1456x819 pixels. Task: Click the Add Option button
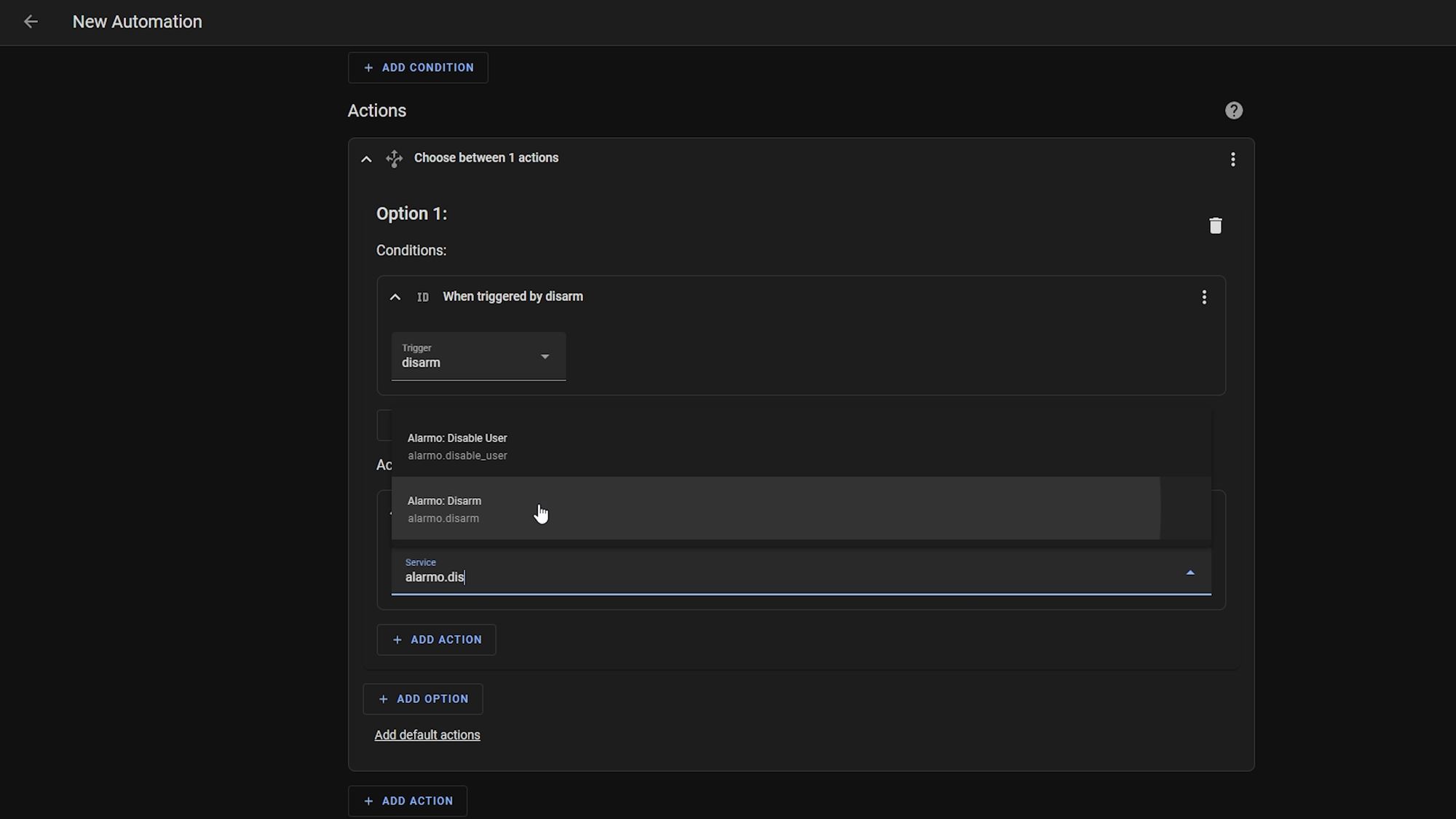423,699
